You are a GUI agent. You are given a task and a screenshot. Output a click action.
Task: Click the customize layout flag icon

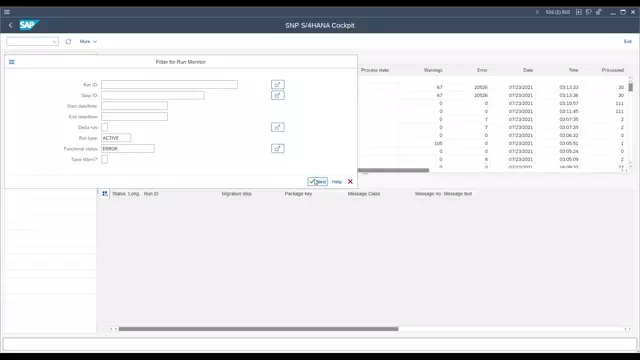coord(589,12)
